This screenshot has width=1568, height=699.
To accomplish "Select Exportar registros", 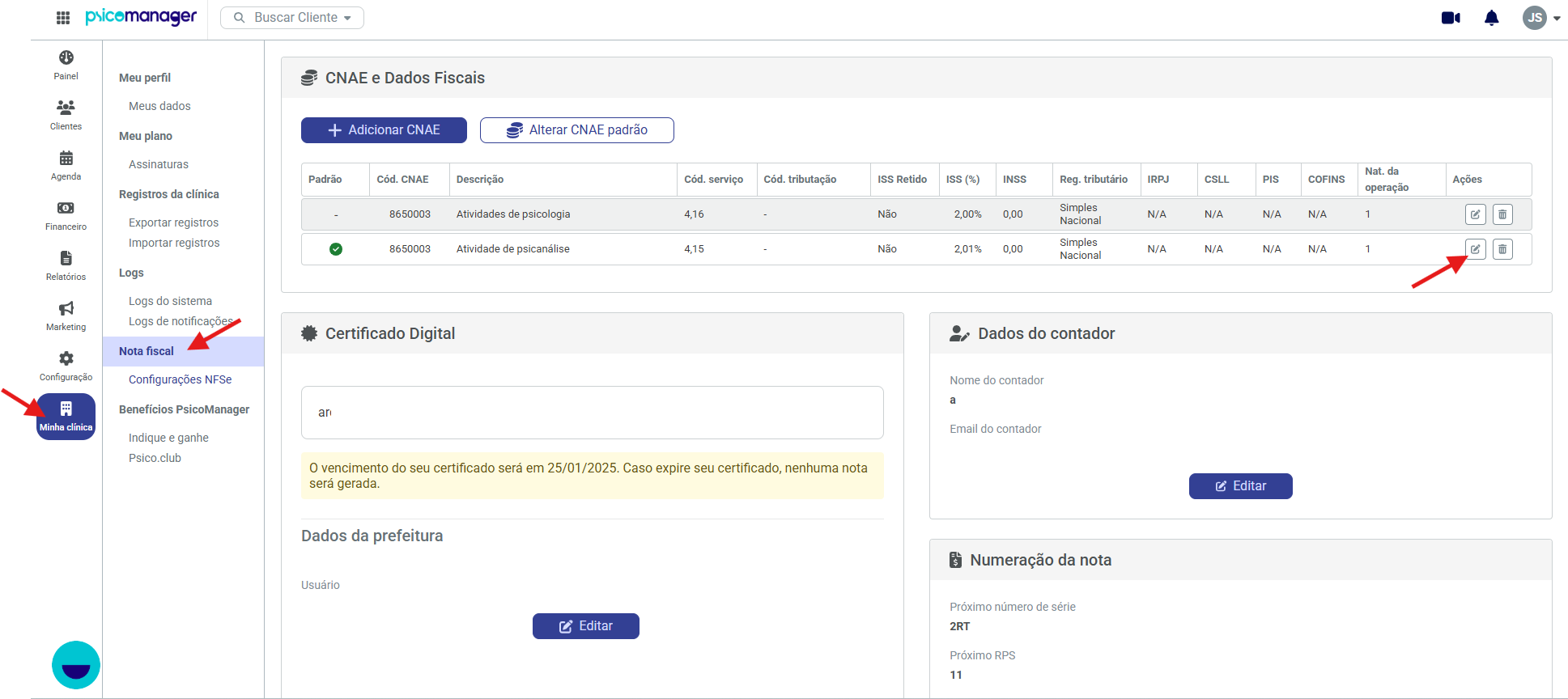I will pos(173,222).
